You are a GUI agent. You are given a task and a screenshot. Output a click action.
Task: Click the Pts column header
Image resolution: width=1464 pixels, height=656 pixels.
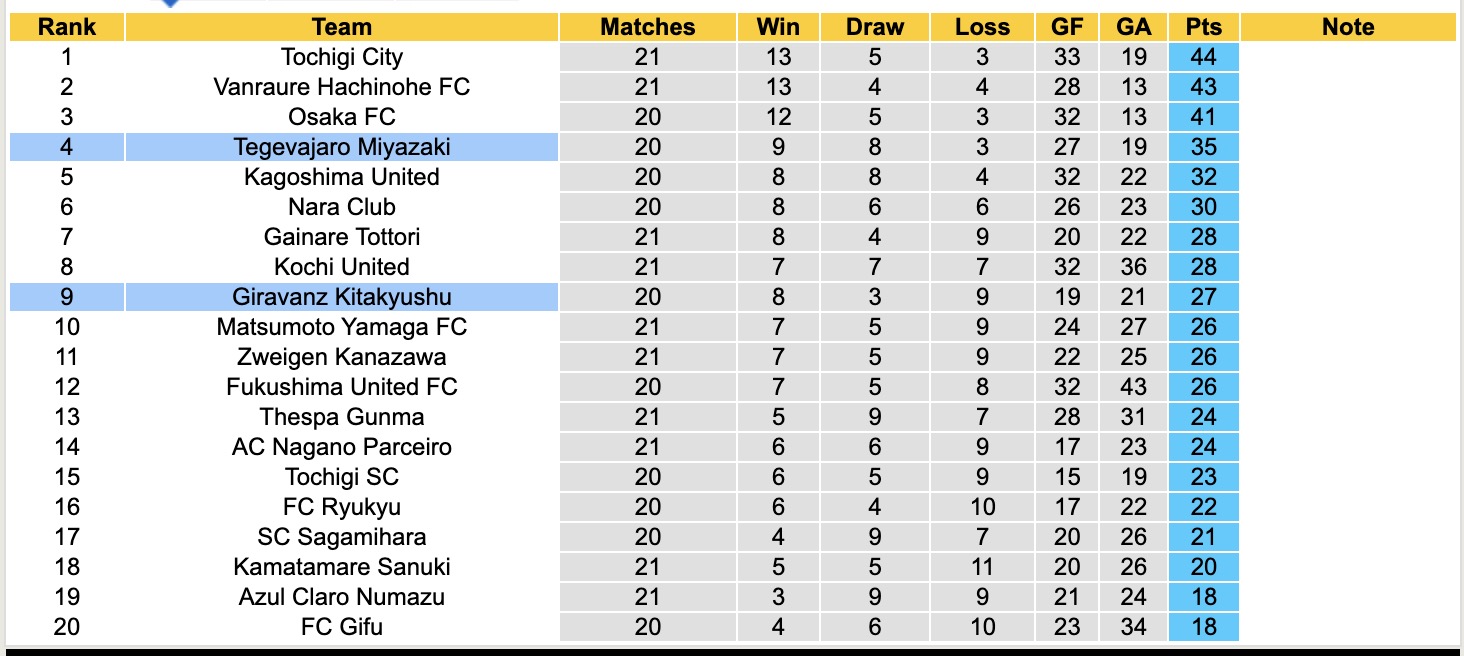pos(1203,27)
